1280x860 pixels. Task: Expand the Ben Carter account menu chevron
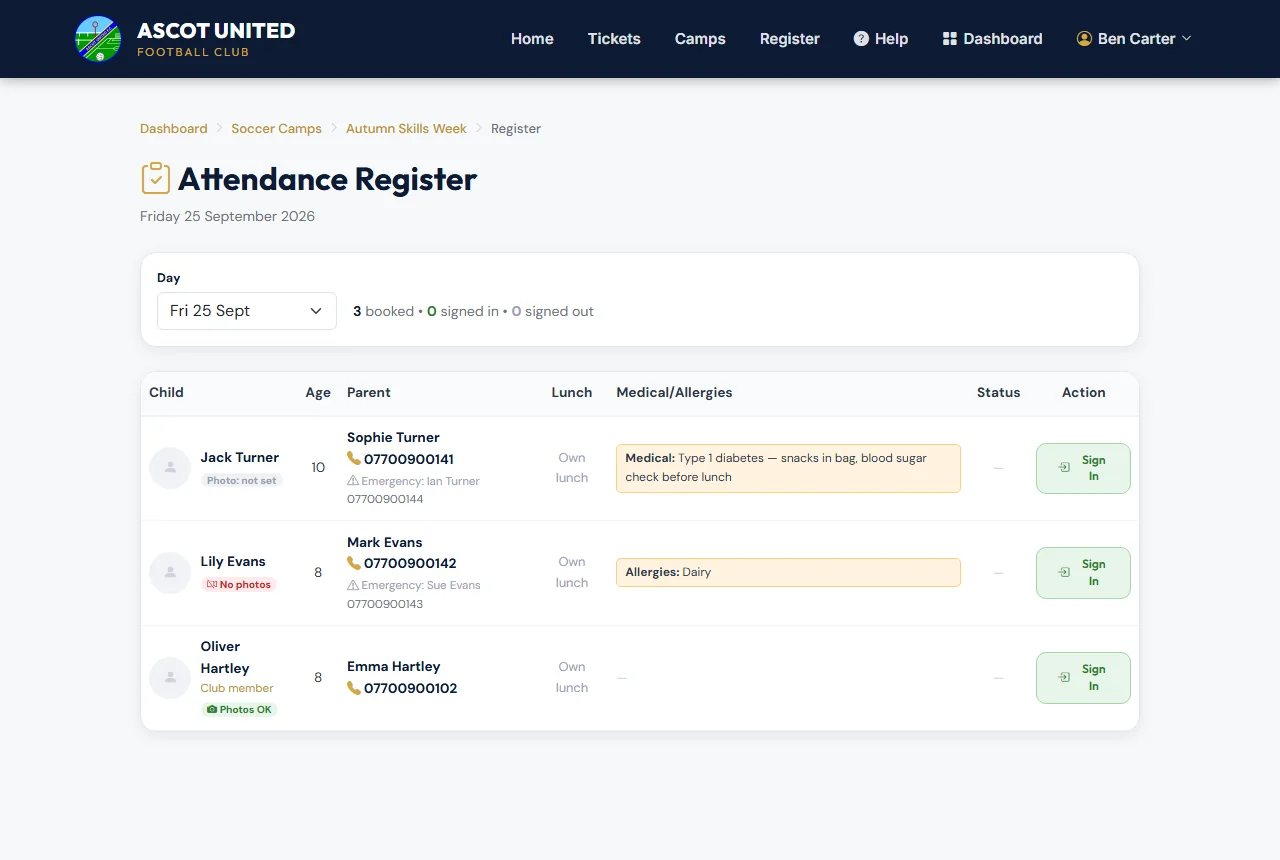[1187, 39]
